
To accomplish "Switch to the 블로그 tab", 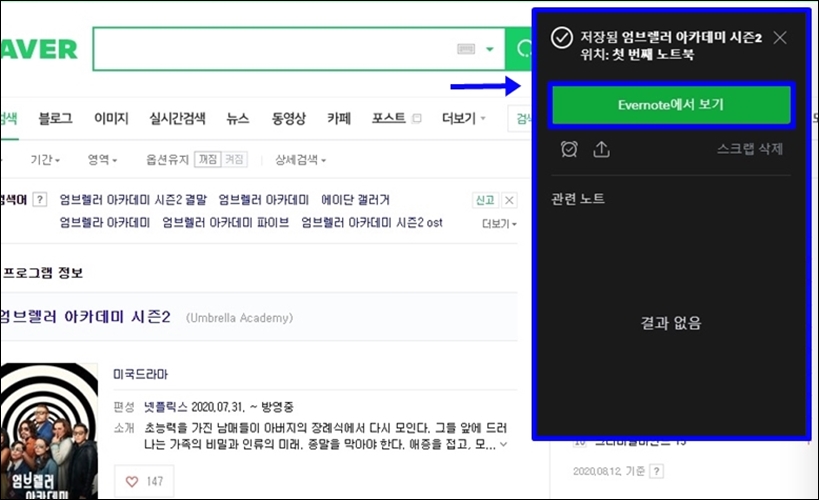I will pos(55,118).
